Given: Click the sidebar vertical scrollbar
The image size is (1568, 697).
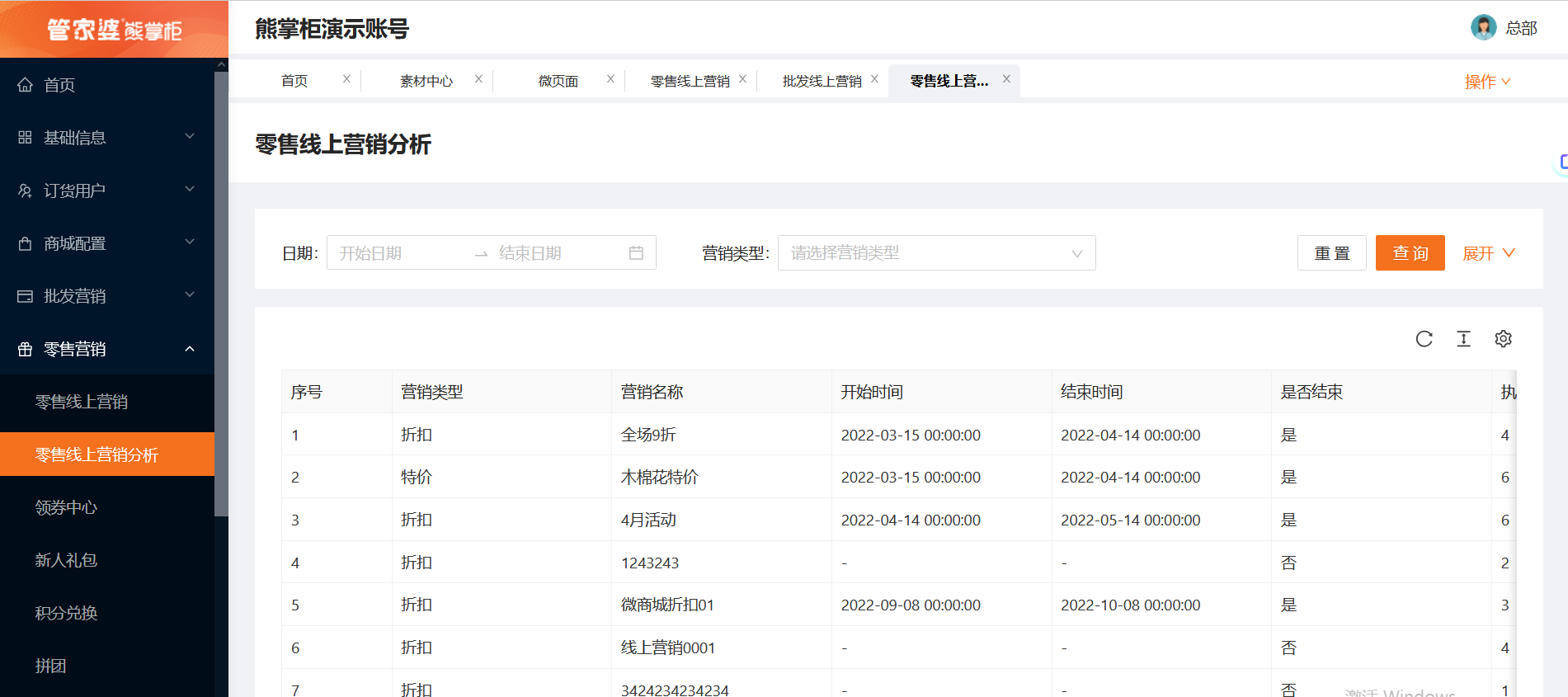Looking at the screenshot, I should click(221, 289).
